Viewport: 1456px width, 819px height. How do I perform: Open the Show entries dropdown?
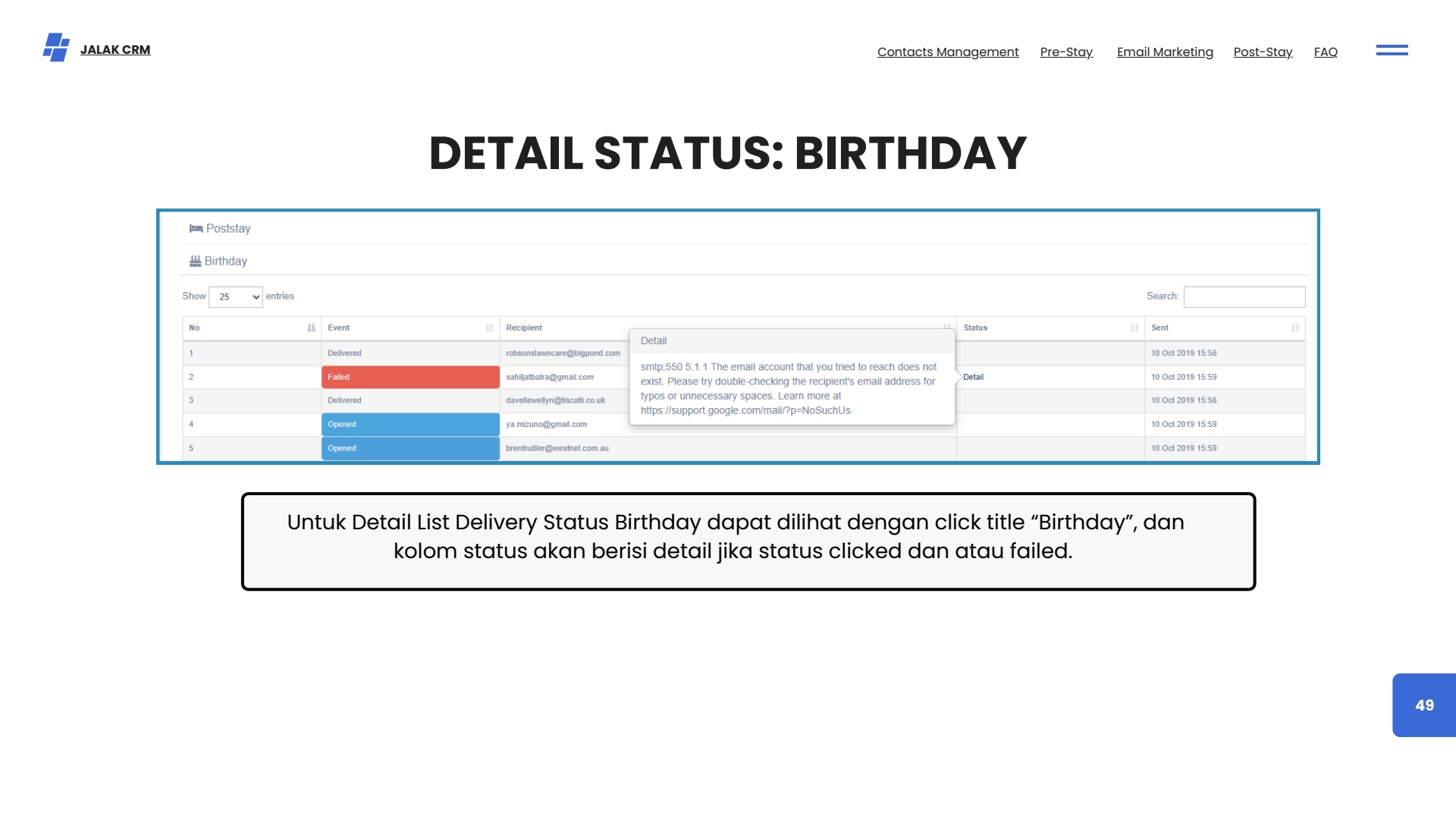click(236, 297)
